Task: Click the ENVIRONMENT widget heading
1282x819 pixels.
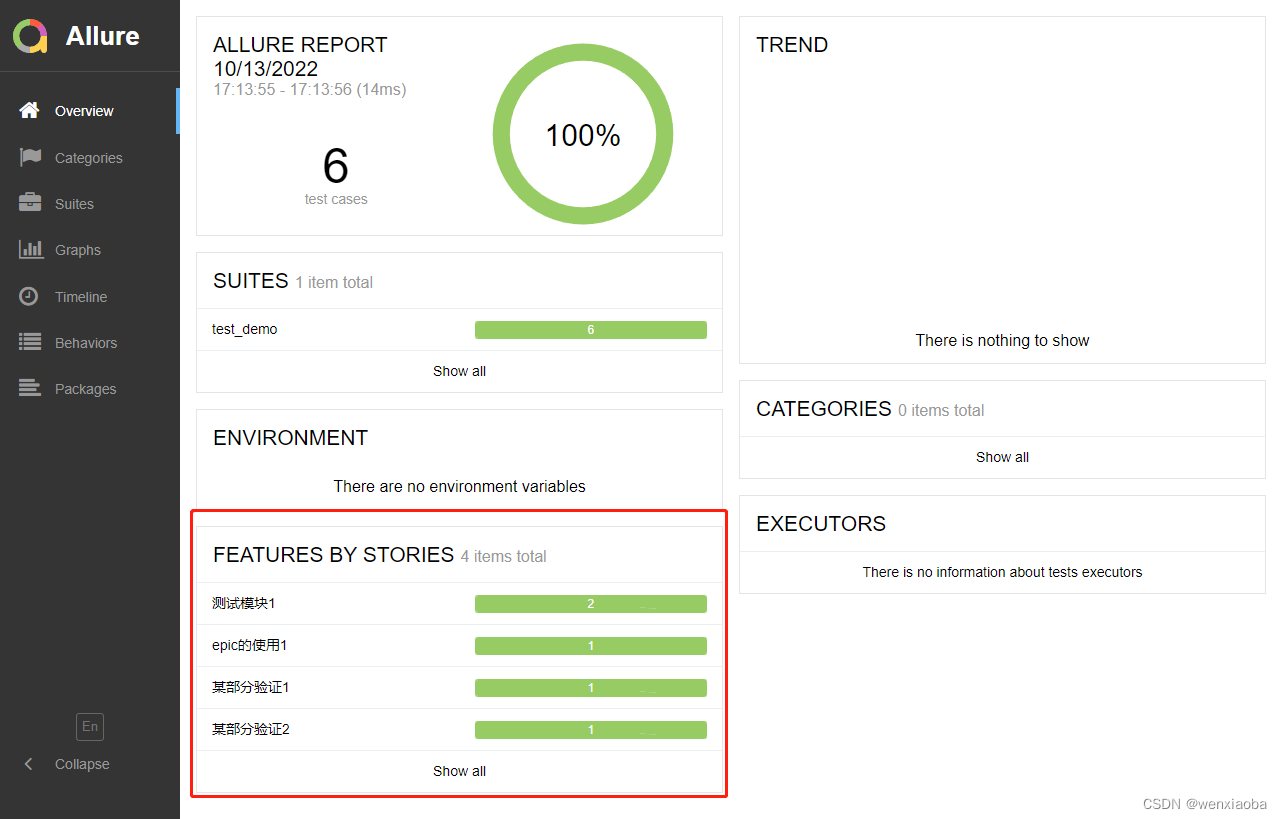Action: point(291,438)
